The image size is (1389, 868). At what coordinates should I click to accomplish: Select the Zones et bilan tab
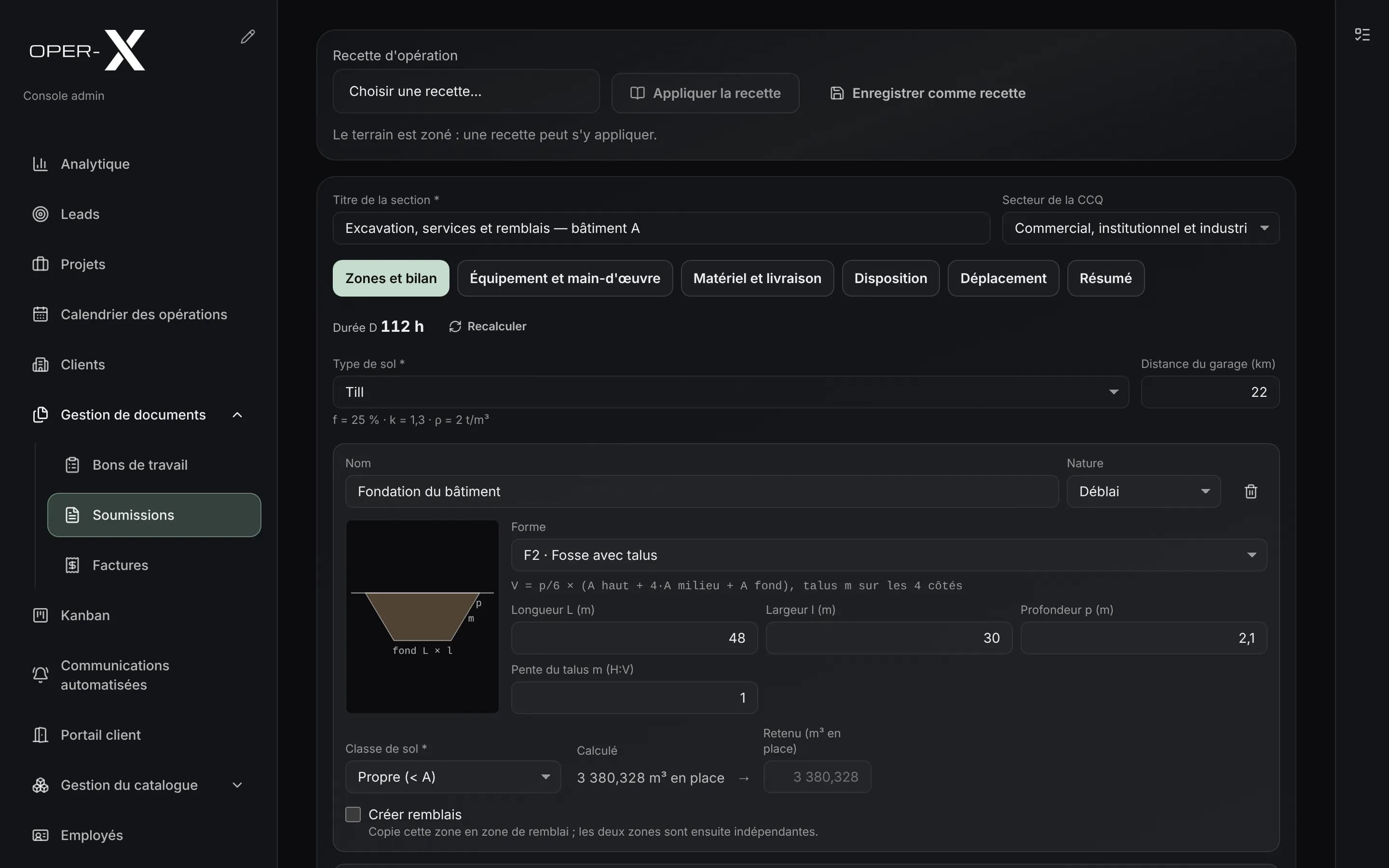pos(391,278)
